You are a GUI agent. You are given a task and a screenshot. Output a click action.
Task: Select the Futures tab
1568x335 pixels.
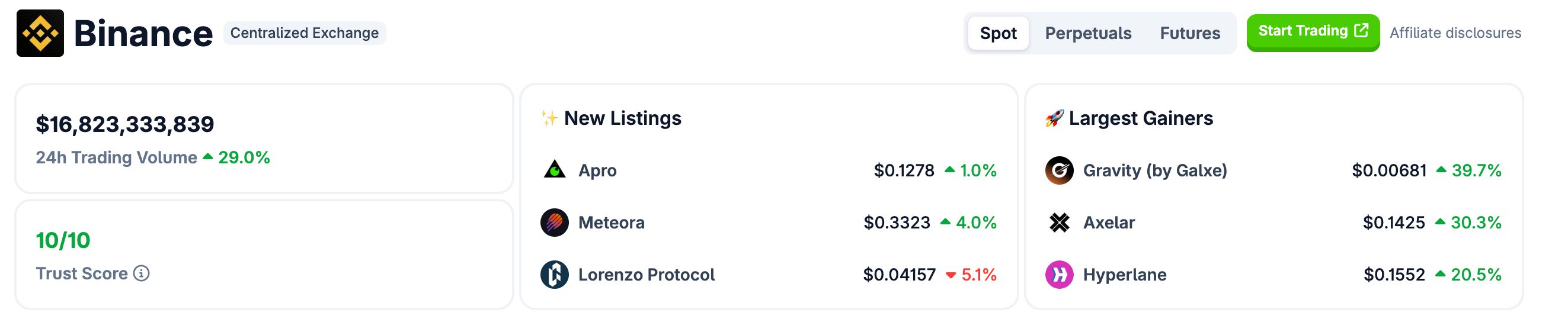click(x=1189, y=33)
